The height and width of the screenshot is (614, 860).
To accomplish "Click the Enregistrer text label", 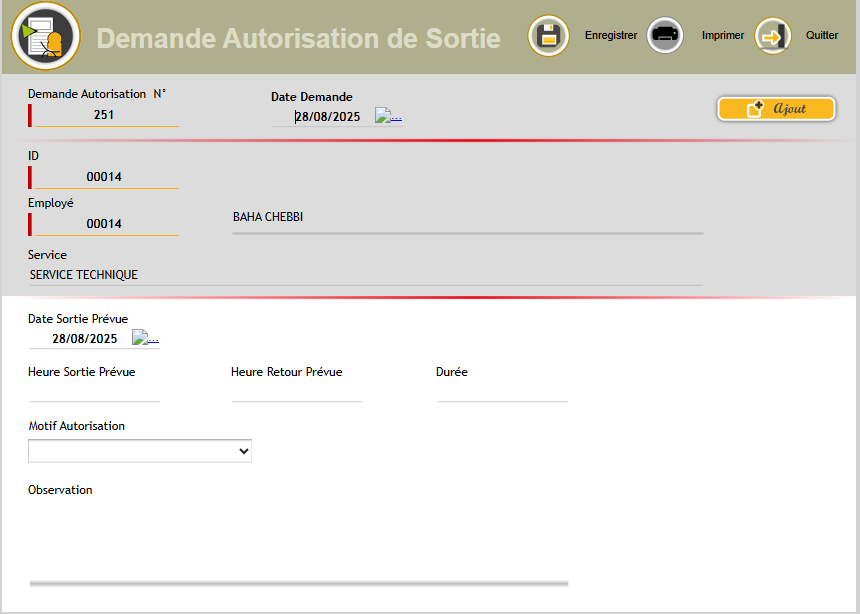I will coord(611,35).
